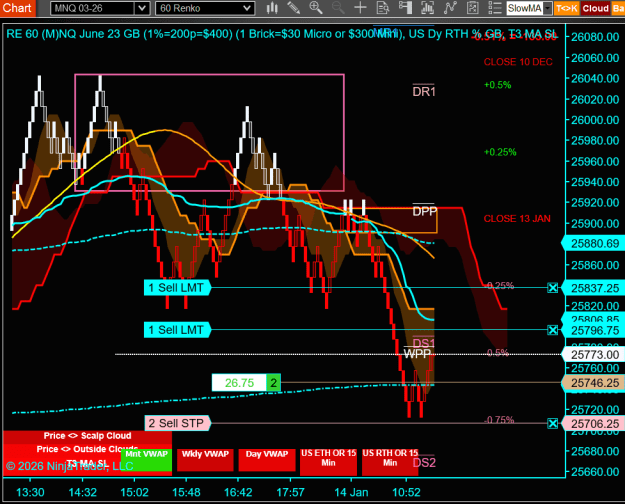Open the strategies icon
This screenshot has width=625, height=504.
[472, 8]
